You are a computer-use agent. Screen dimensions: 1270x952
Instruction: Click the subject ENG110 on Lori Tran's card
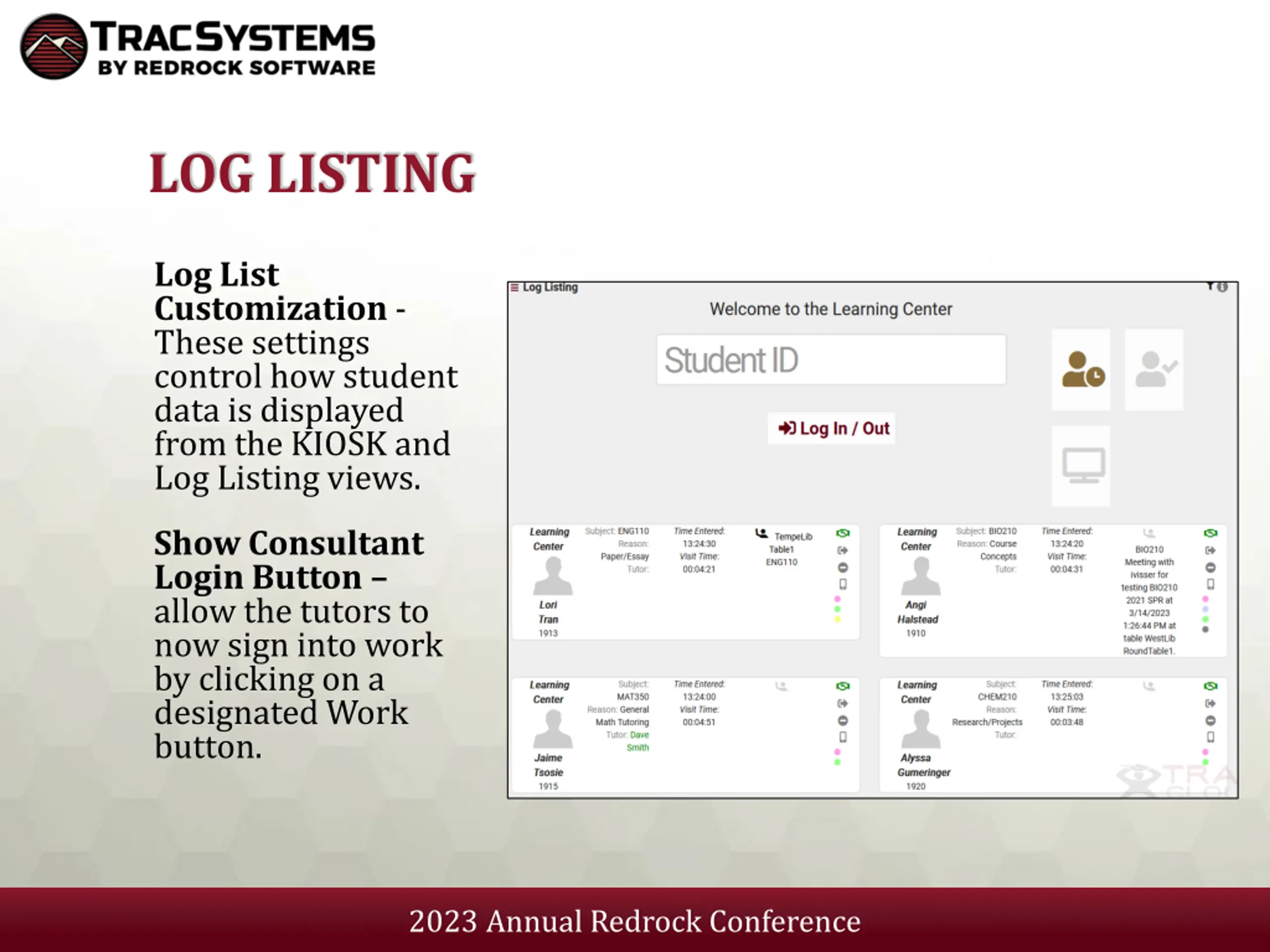click(x=634, y=532)
